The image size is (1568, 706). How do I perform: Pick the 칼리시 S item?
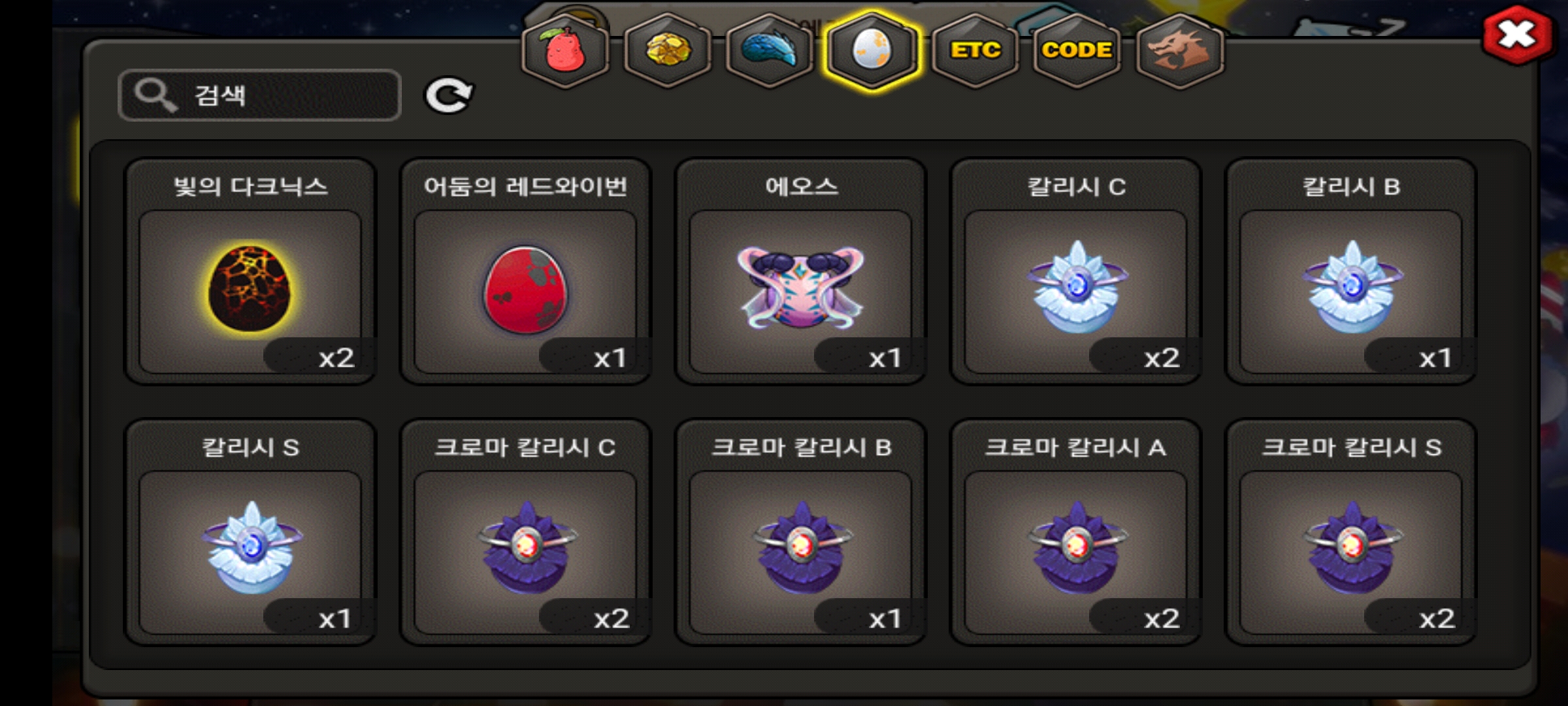pos(250,532)
